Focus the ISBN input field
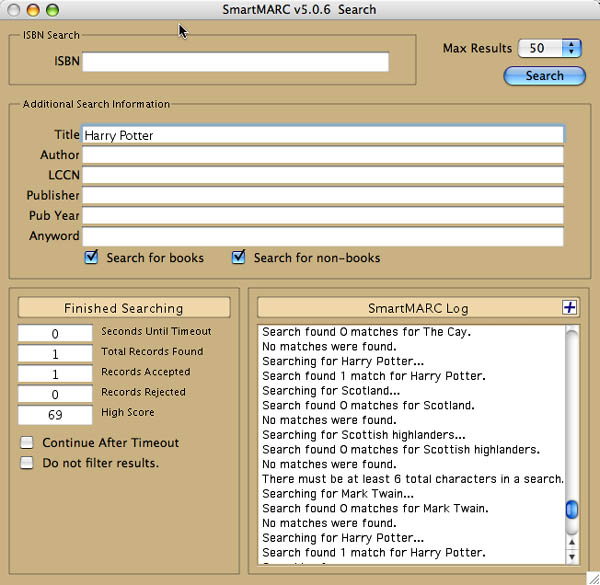 click(236, 62)
